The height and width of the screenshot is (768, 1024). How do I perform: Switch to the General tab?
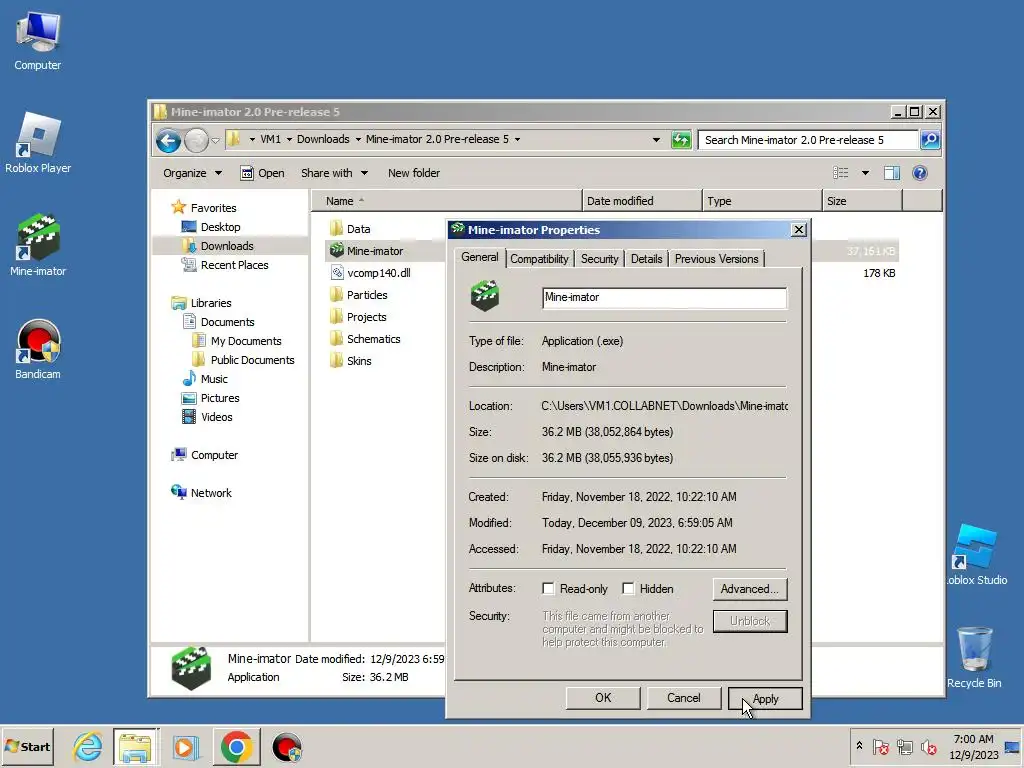[479, 257]
